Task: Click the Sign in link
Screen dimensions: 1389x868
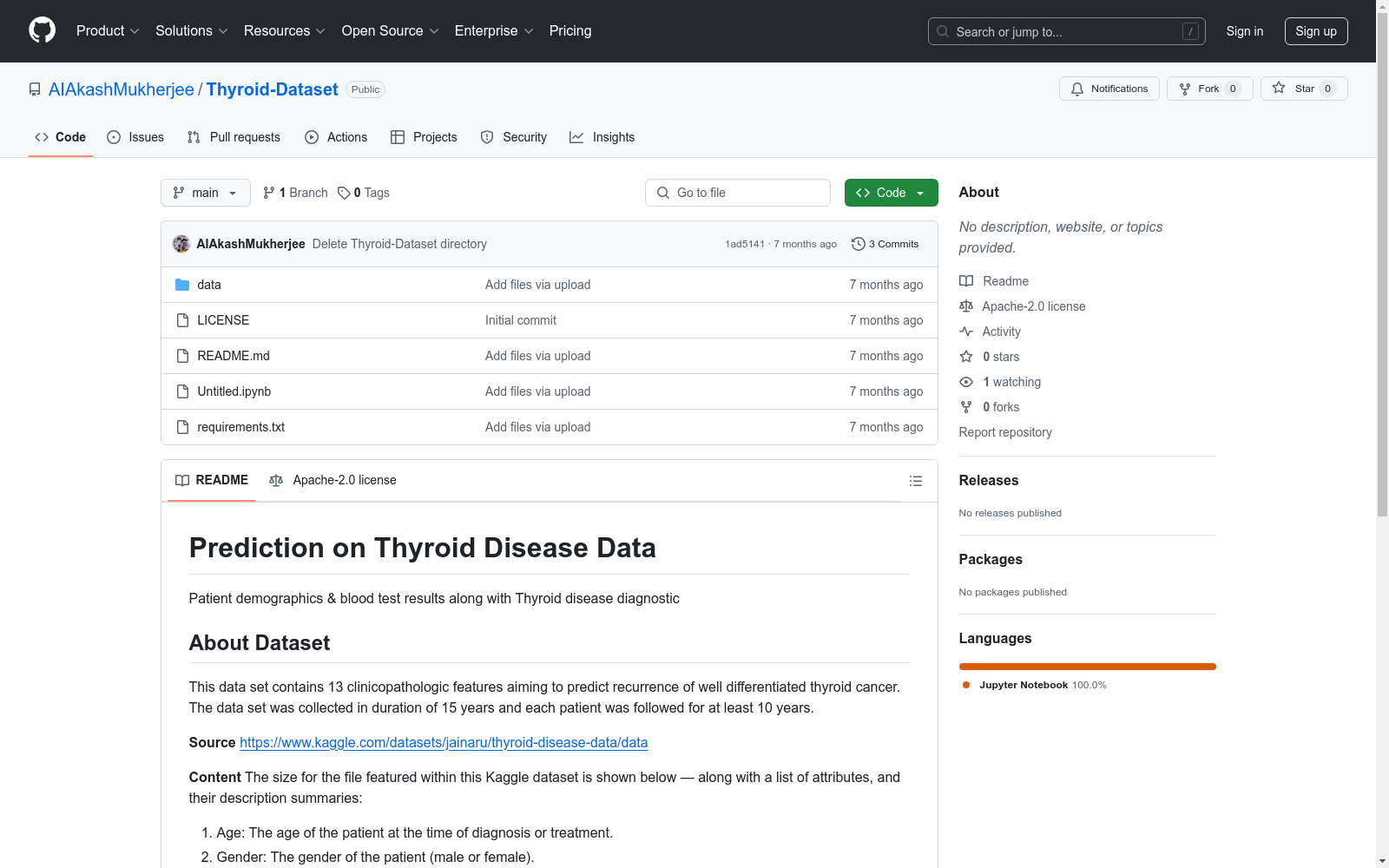Action: [x=1245, y=31]
